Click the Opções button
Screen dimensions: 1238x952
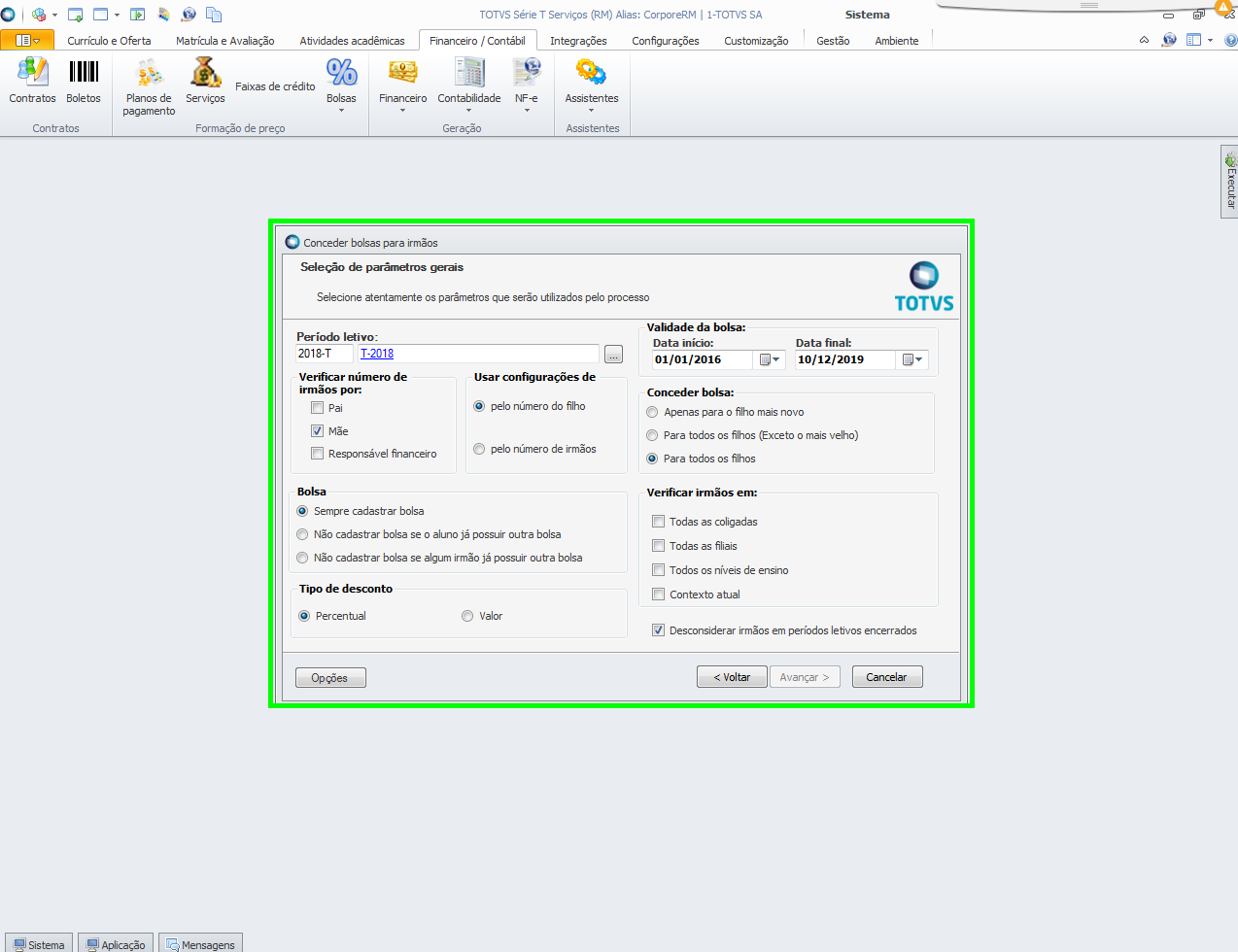point(330,677)
